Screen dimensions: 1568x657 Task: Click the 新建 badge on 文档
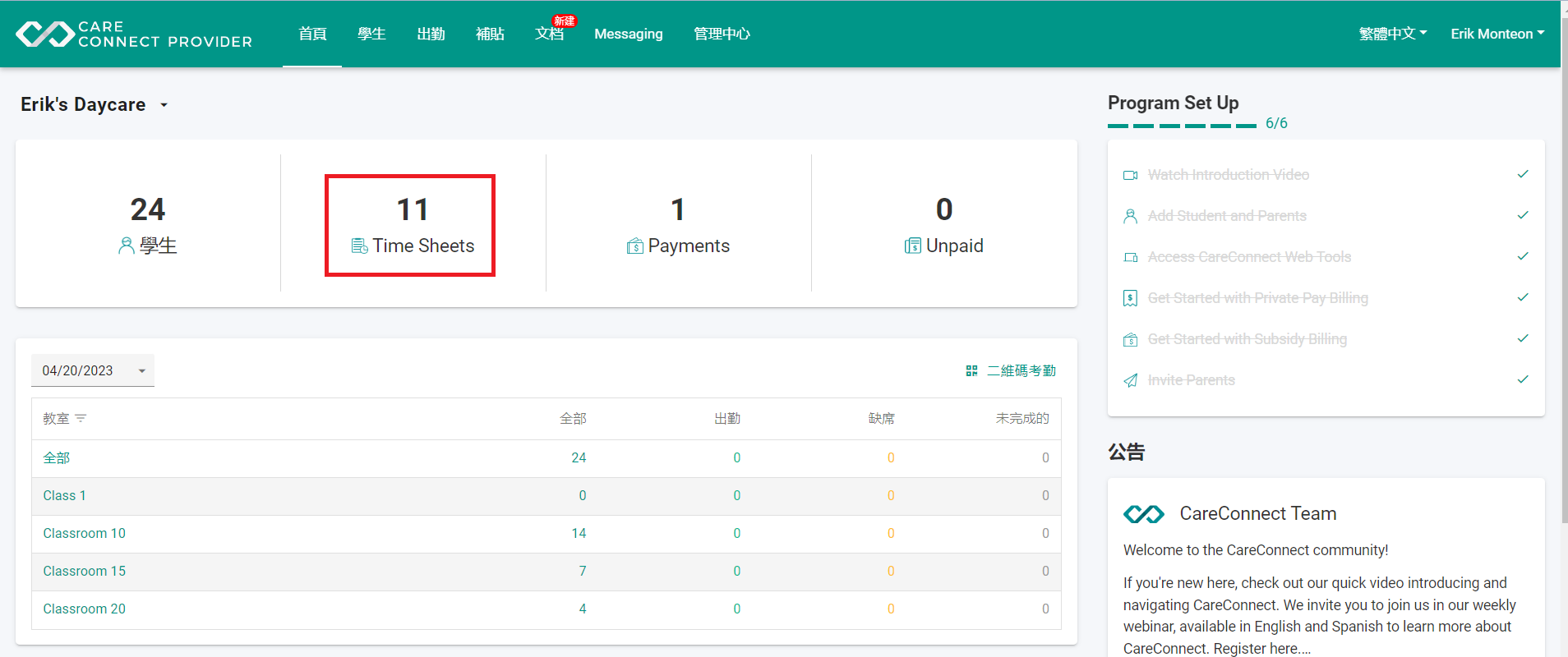click(x=565, y=21)
